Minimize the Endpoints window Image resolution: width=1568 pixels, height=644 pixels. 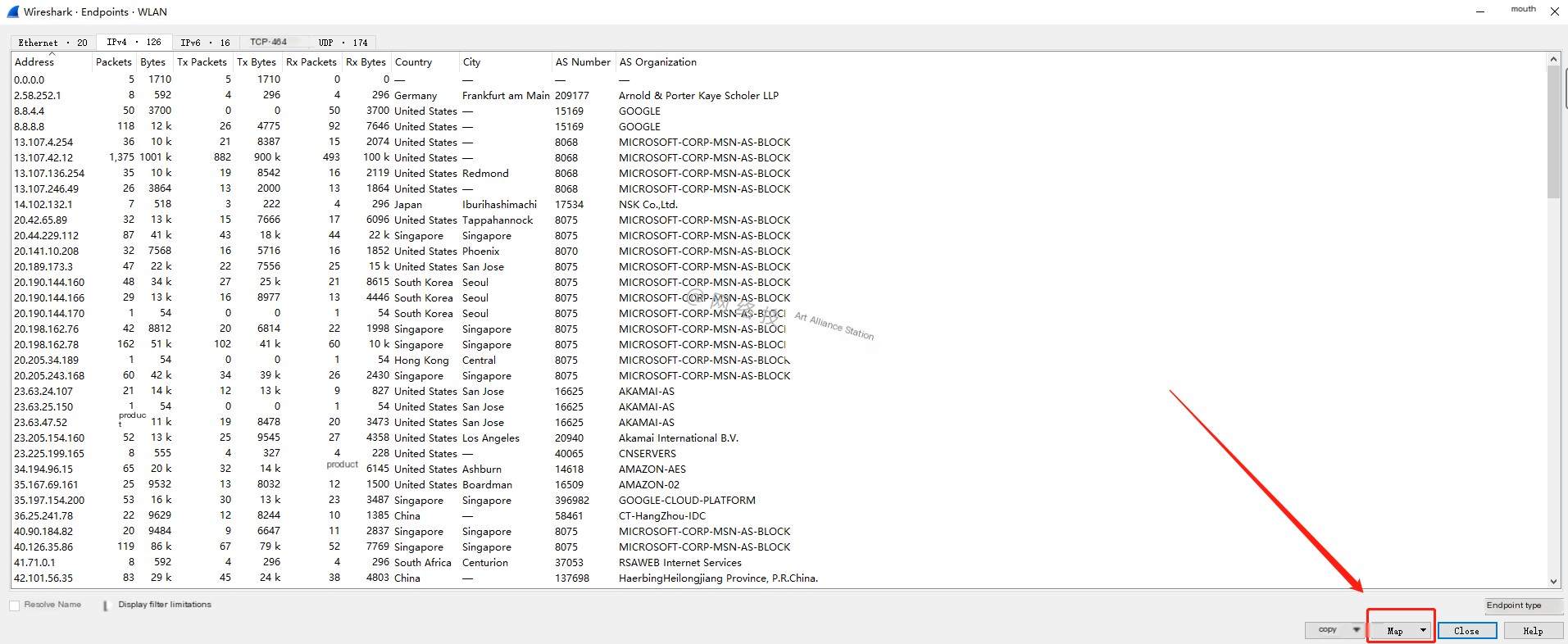1480,12
